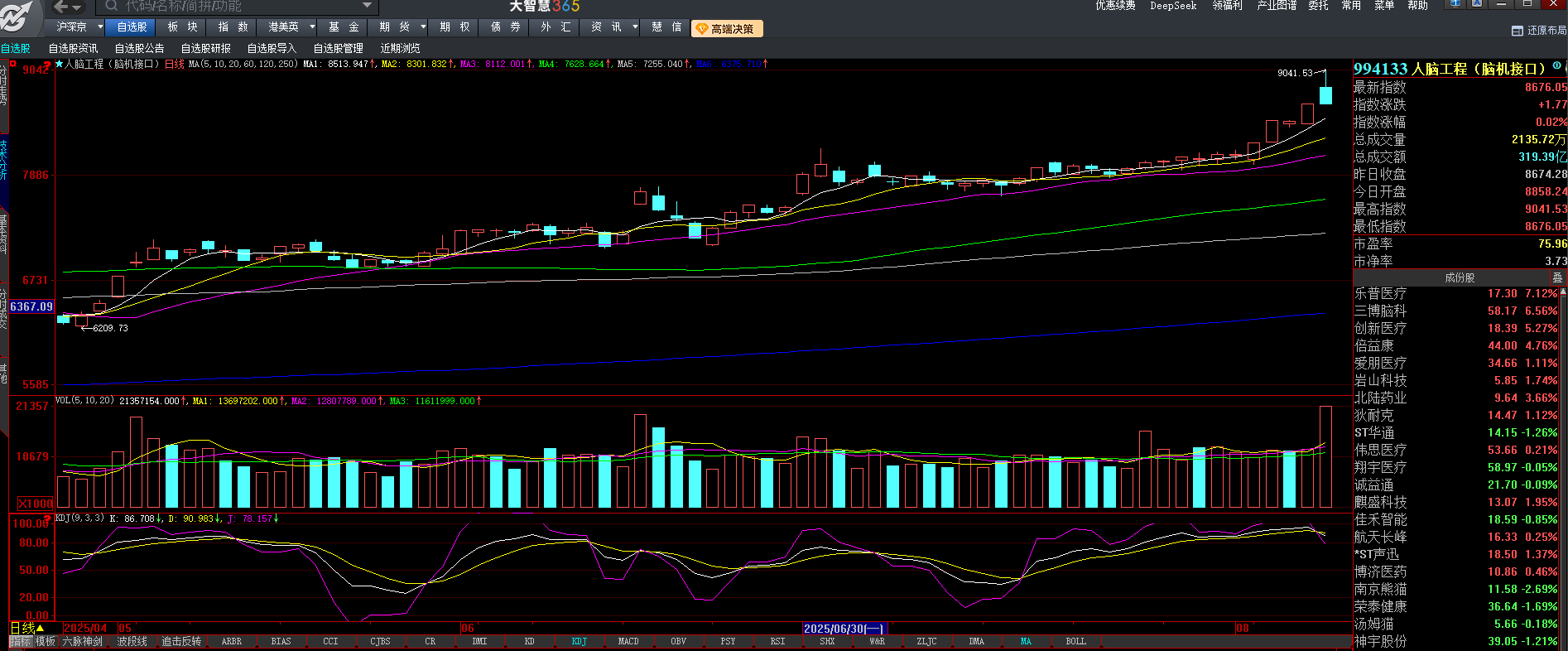Open the 指数 tab
This screenshot has width=1568, height=651.
click(x=233, y=27)
